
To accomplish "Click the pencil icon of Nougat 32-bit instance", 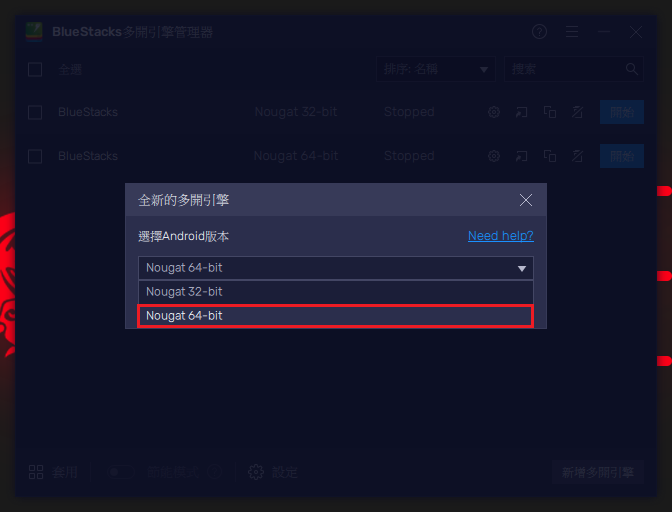I will pyautogui.click(x=578, y=112).
